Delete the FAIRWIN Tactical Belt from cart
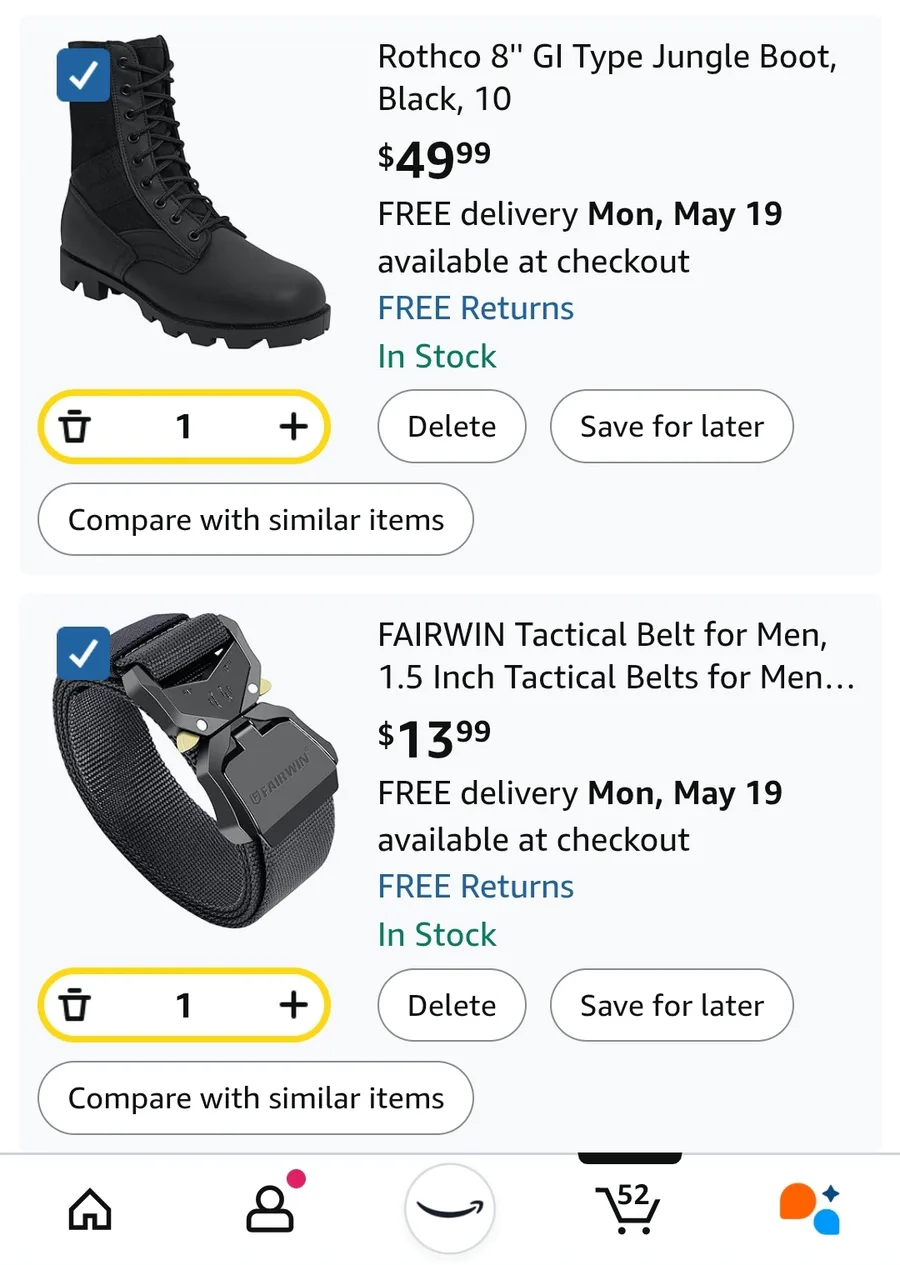This screenshot has width=900, height=1265. point(451,1005)
